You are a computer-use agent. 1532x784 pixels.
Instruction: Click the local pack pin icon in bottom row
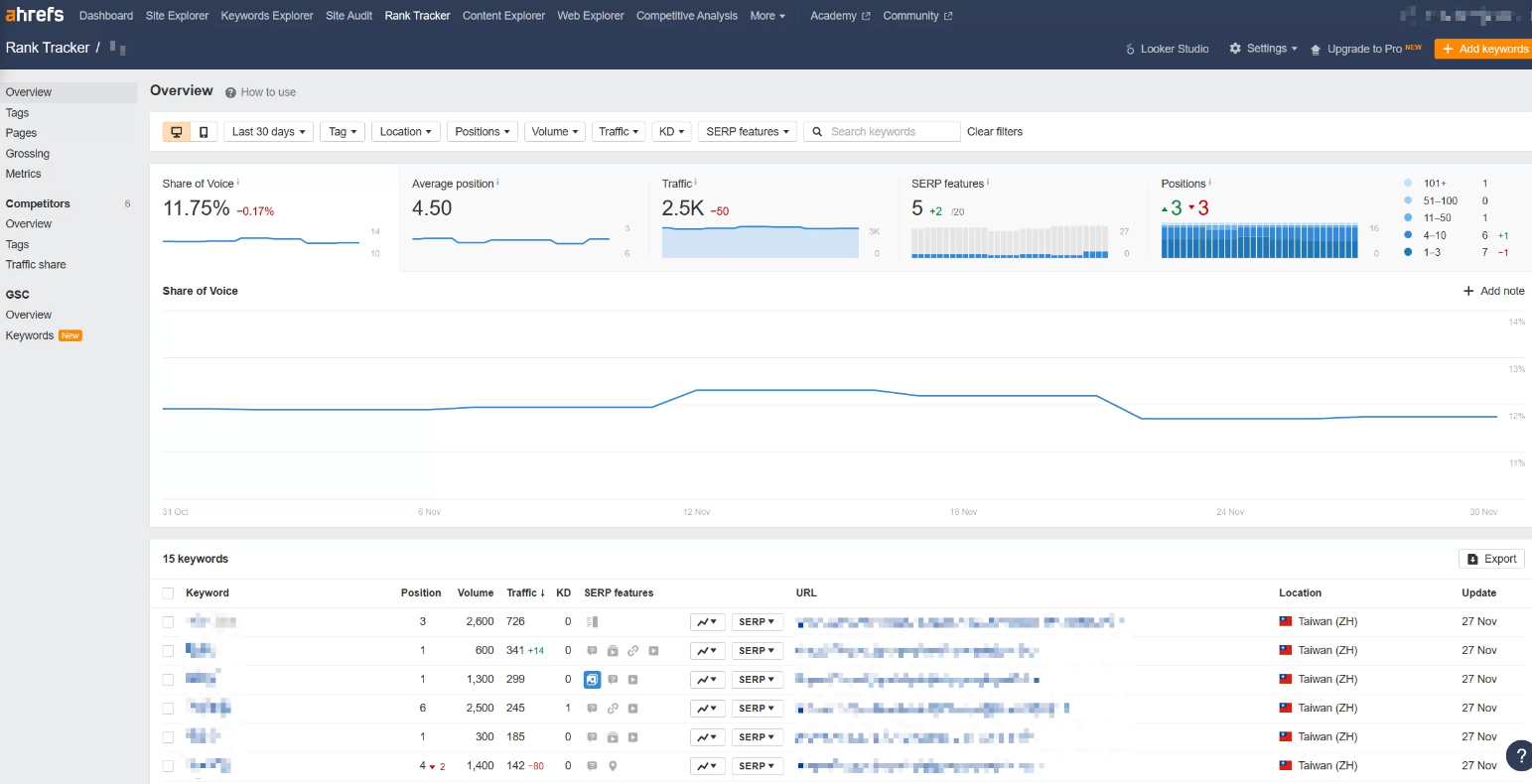(614, 765)
